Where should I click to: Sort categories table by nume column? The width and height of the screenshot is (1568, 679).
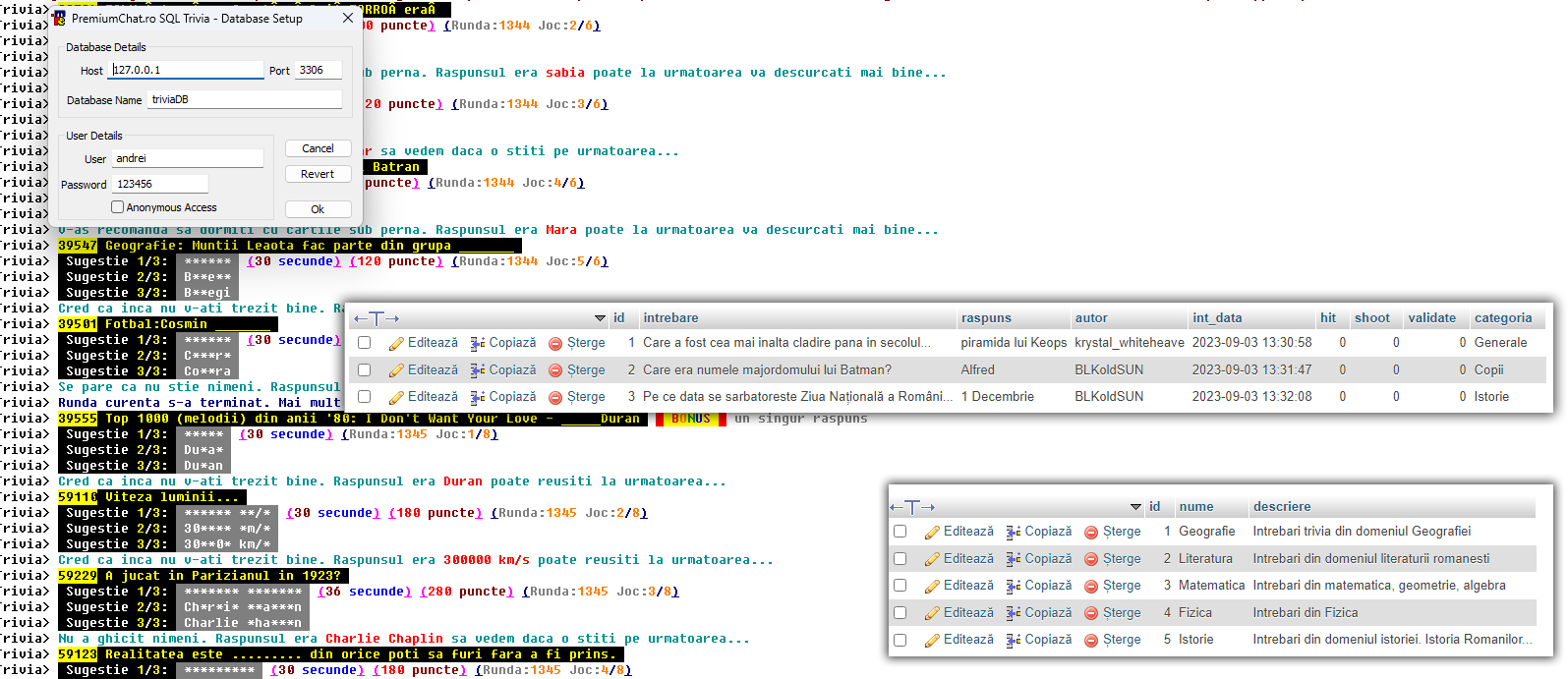click(x=1196, y=507)
